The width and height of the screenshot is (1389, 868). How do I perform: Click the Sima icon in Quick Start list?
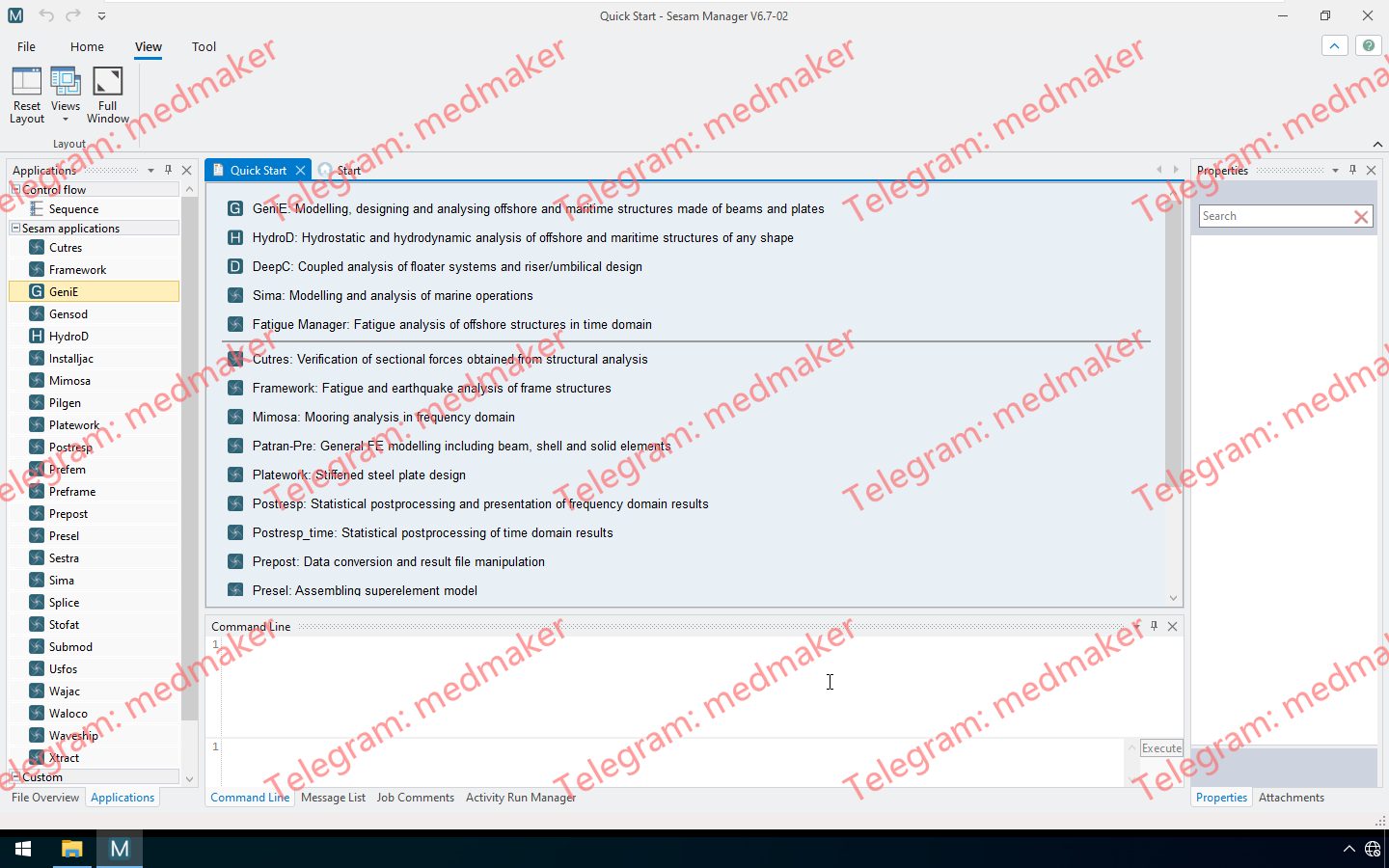tap(234, 295)
